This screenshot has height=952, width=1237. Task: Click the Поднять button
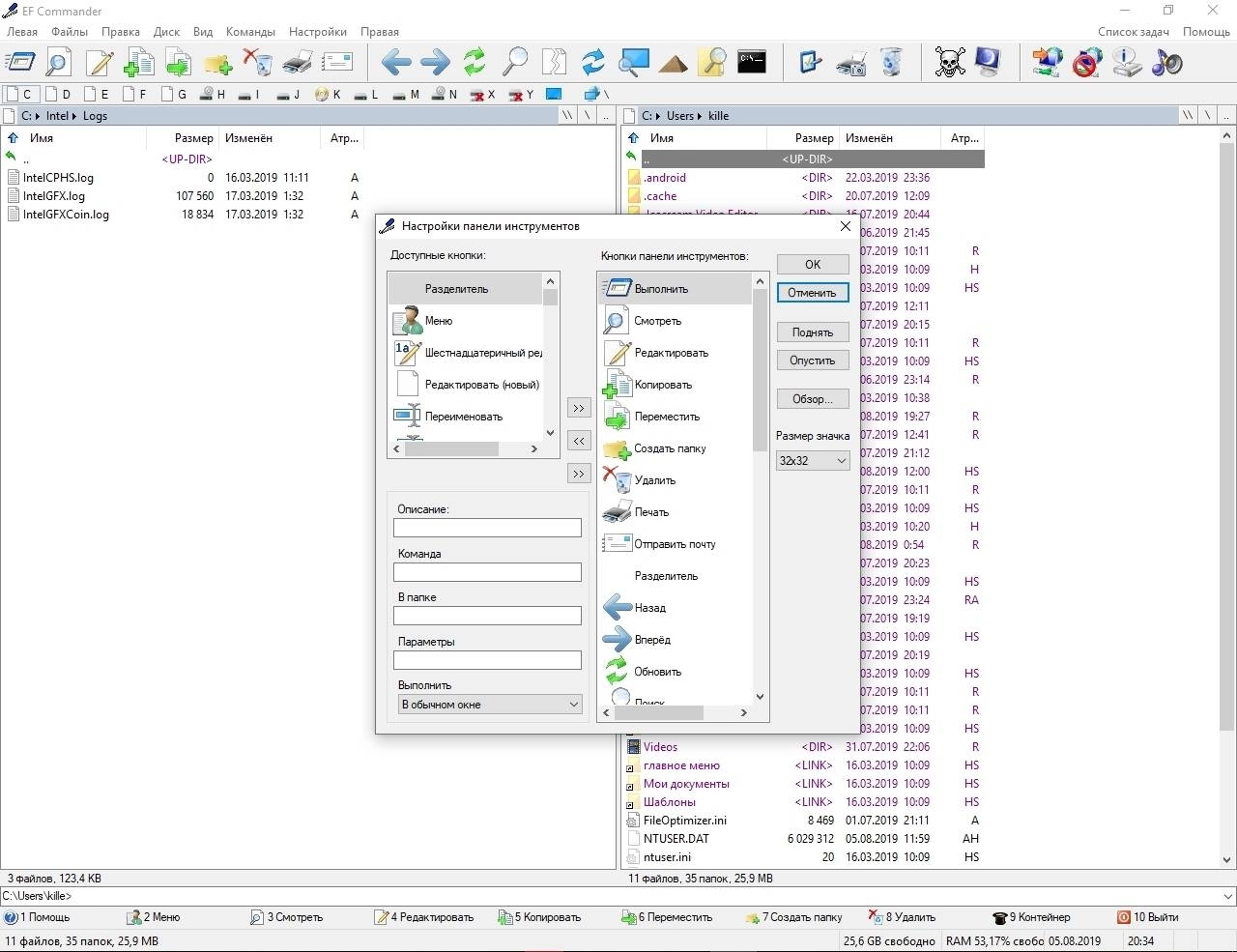pyautogui.click(x=813, y=332)
